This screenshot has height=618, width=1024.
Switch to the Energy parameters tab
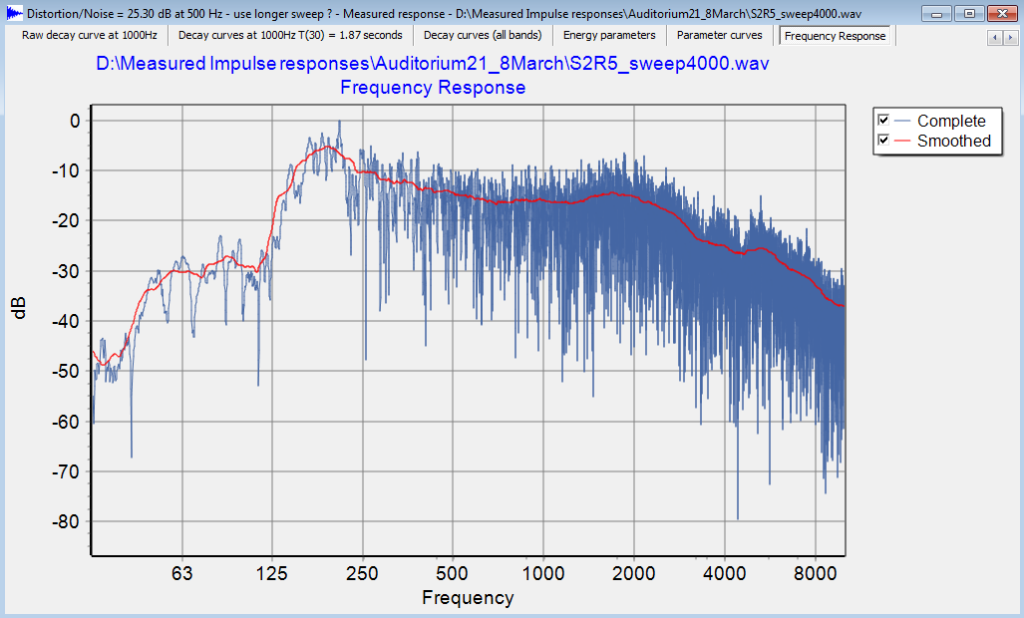tap(609, 35)
